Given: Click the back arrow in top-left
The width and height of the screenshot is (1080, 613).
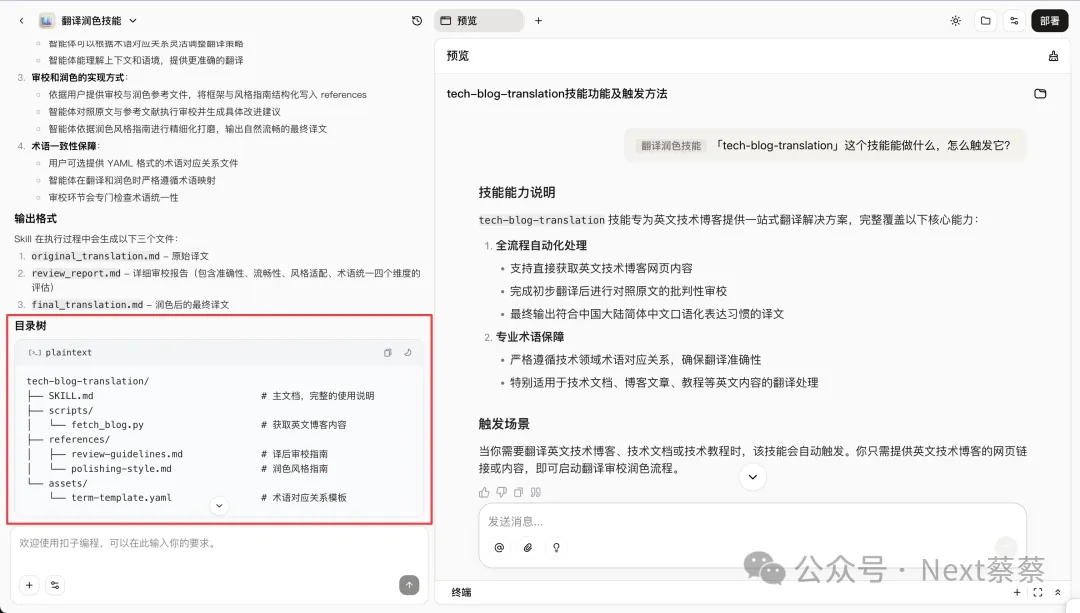Looking at the screenshot, I should [x=21, y=20].
